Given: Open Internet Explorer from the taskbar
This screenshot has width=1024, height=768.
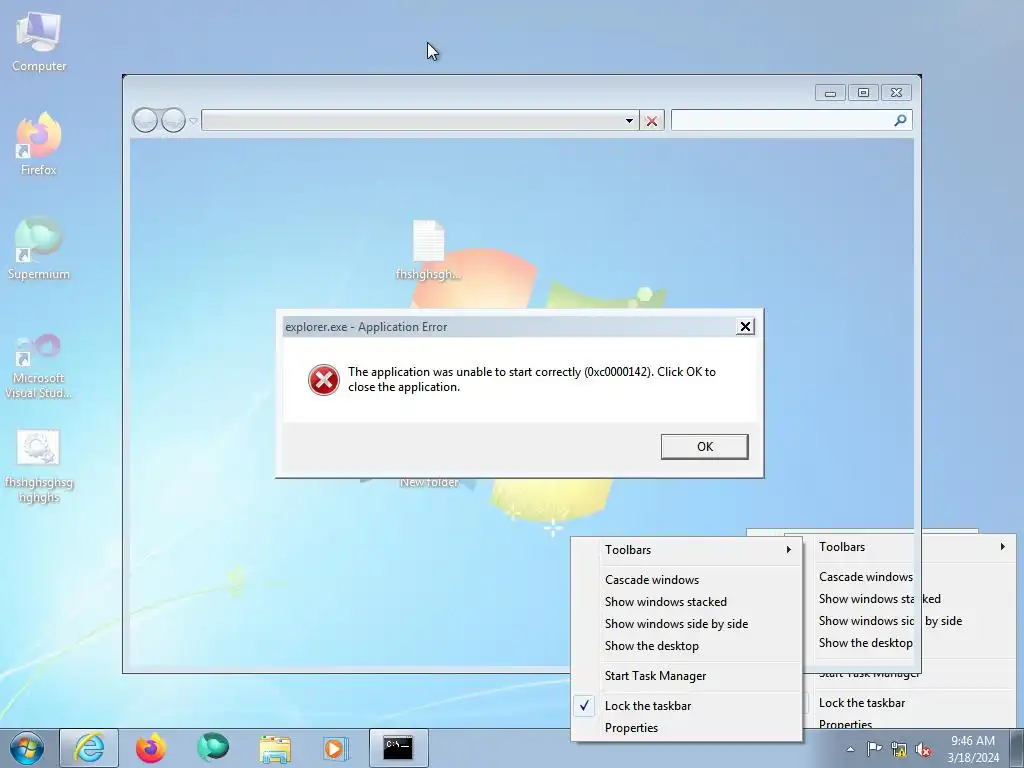Looking at the screenshot, I should (89, 748).
